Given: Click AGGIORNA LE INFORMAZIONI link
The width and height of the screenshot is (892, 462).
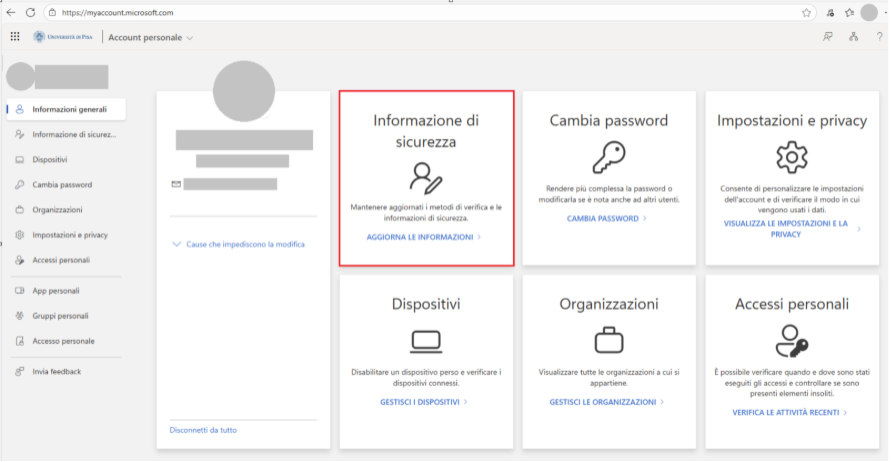Looking at the screenshot, I should (420, 237).
